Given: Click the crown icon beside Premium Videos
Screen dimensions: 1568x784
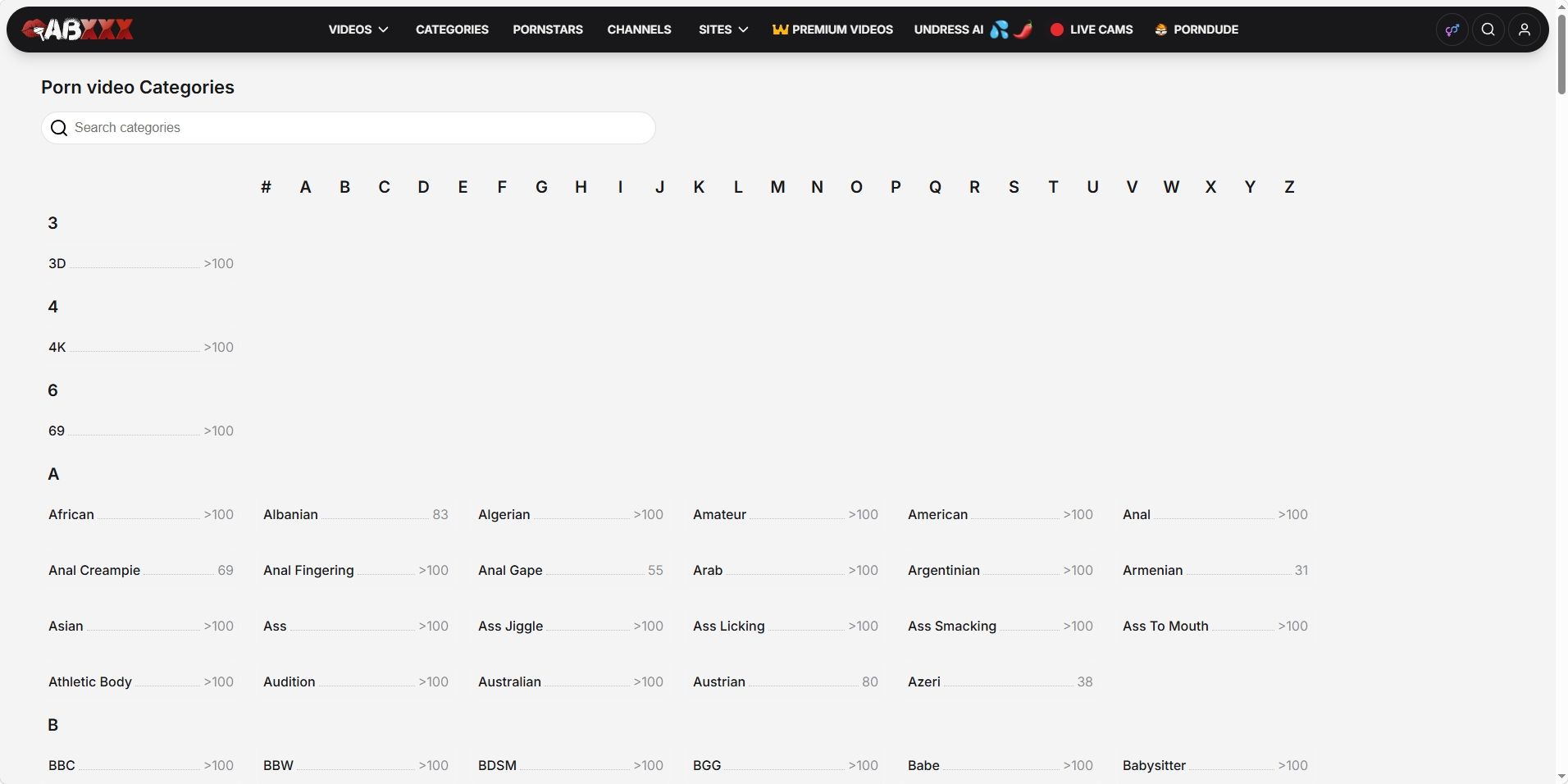Looking at the screenshot, I should click(x=780, y=30).
